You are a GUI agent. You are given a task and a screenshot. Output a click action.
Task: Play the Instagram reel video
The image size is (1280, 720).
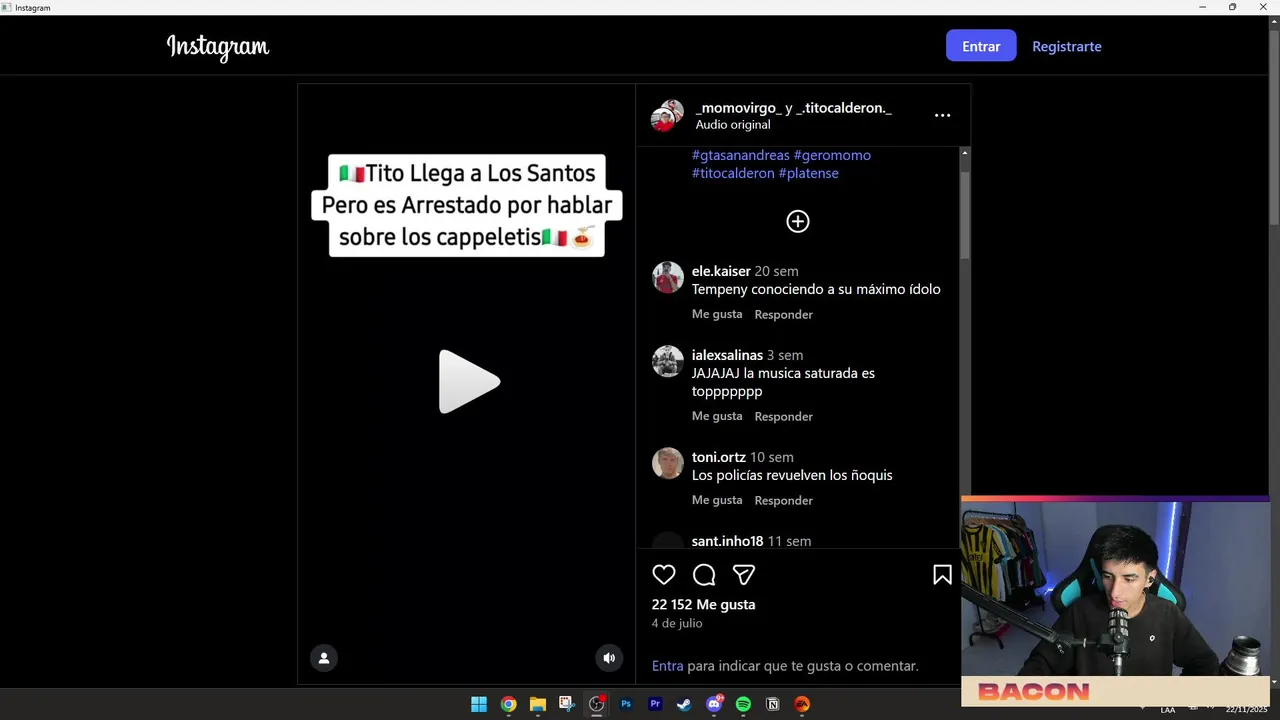pos(469,381)
